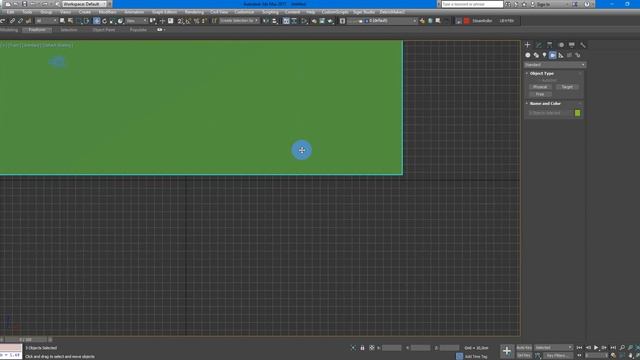Open the Modifiers menu
Viewport: 640px width, 360px height.
107,12
